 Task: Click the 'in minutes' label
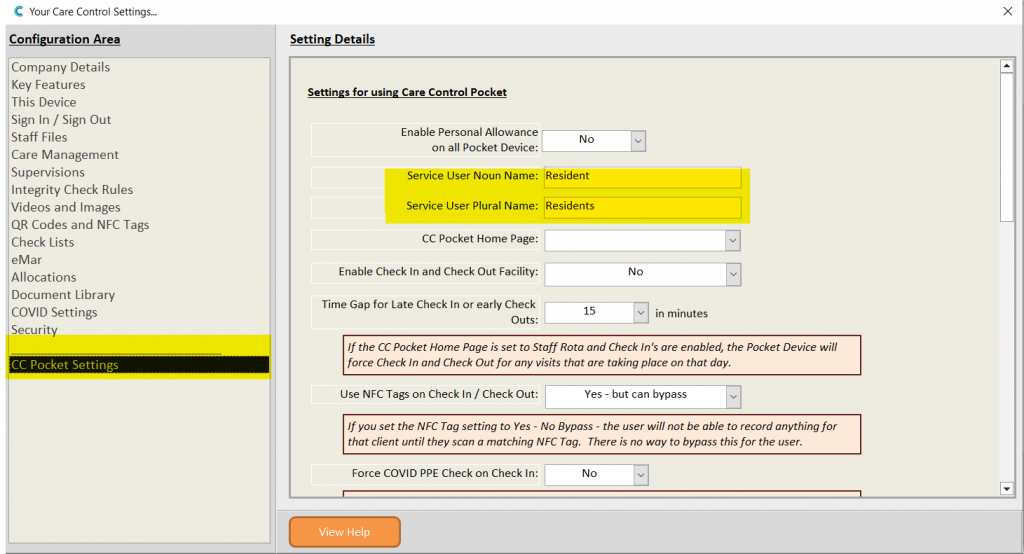[681, 314]
